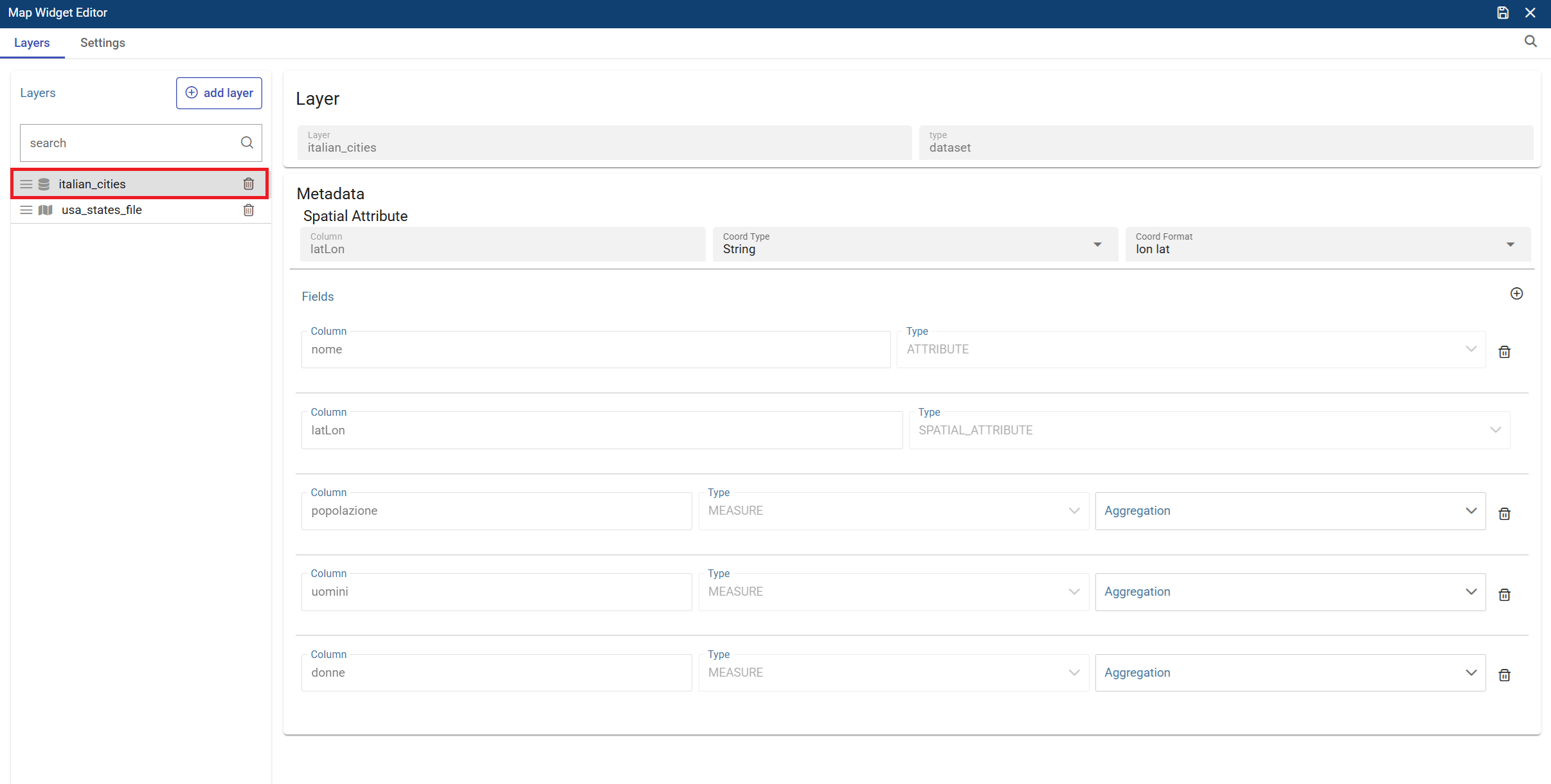The image size is (1551, 784).
Task: Click the Spatial Attribute Column field
Action: pyautogui.click(x=503, y=244)
